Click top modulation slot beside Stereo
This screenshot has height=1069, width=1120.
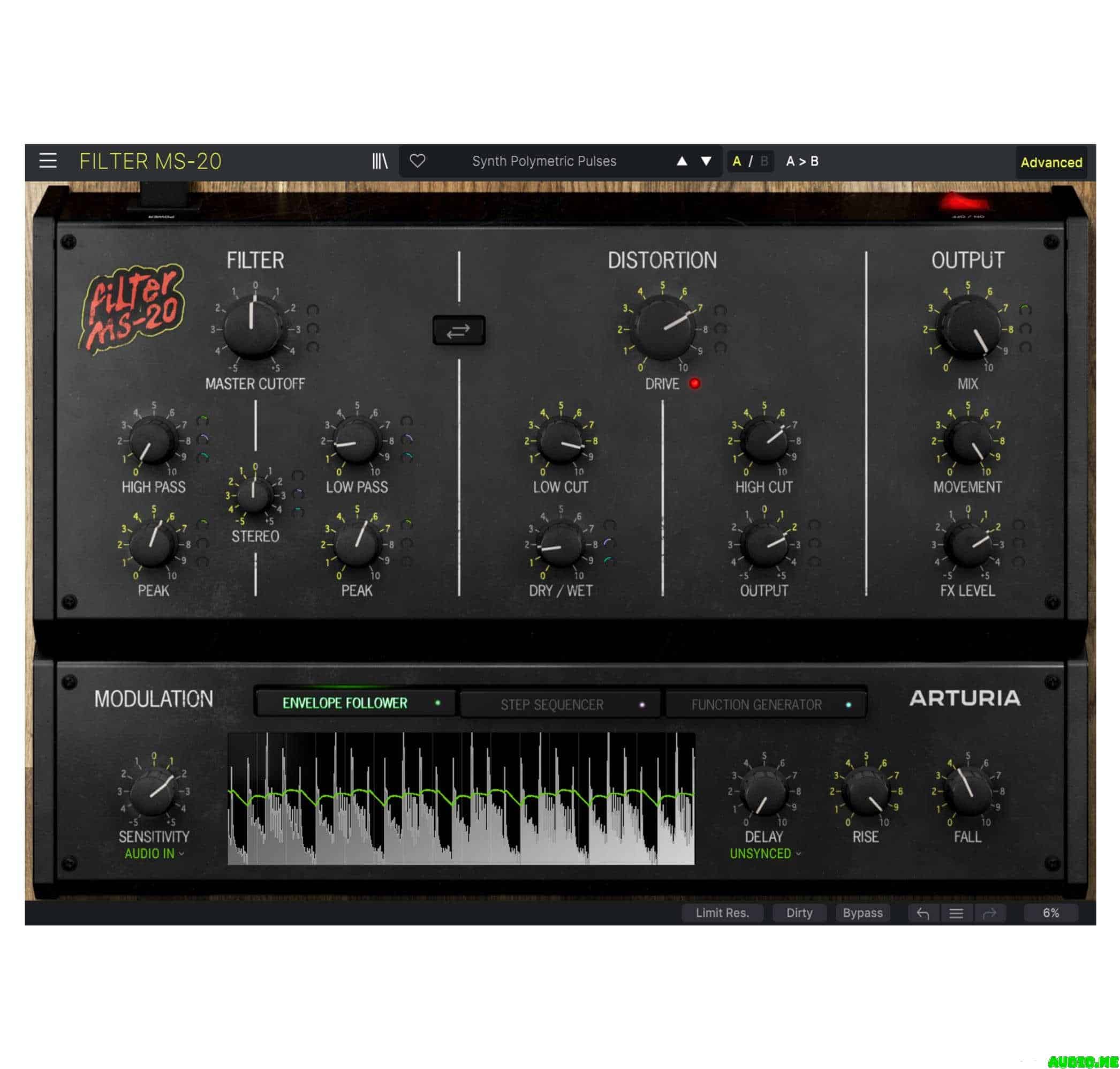(x=297, y=476)
